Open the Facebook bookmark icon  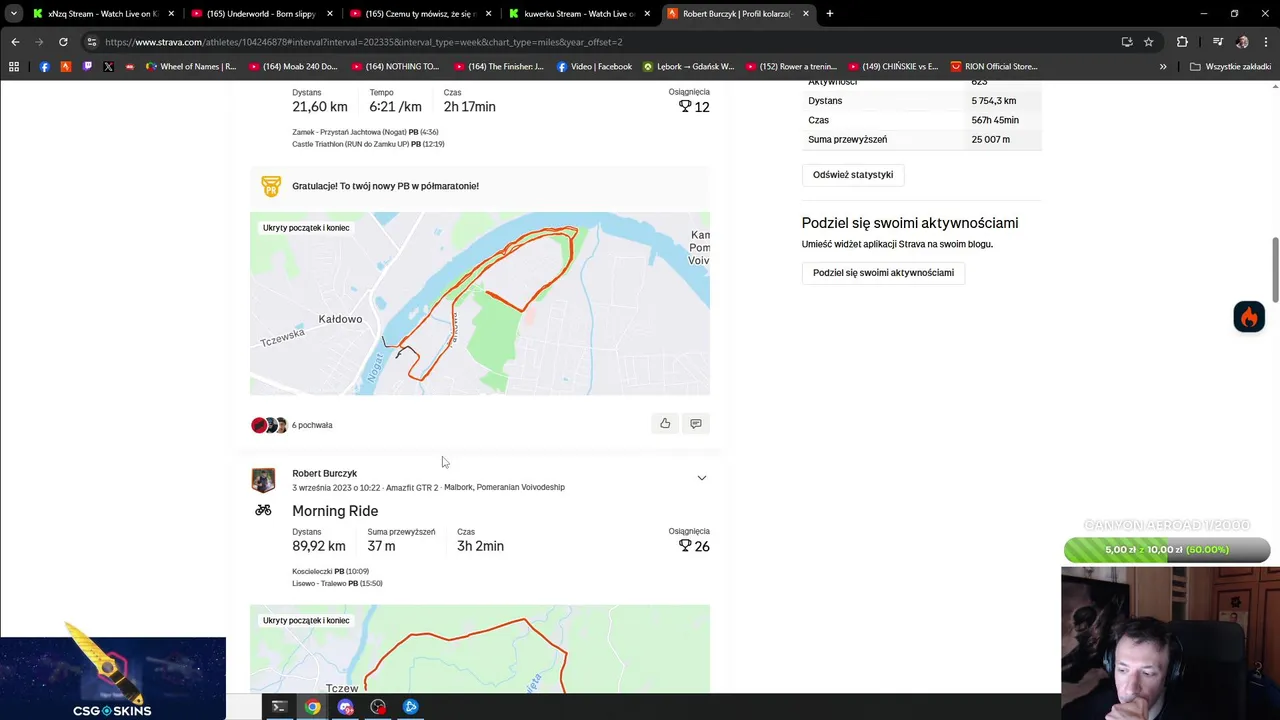(44, 66)
